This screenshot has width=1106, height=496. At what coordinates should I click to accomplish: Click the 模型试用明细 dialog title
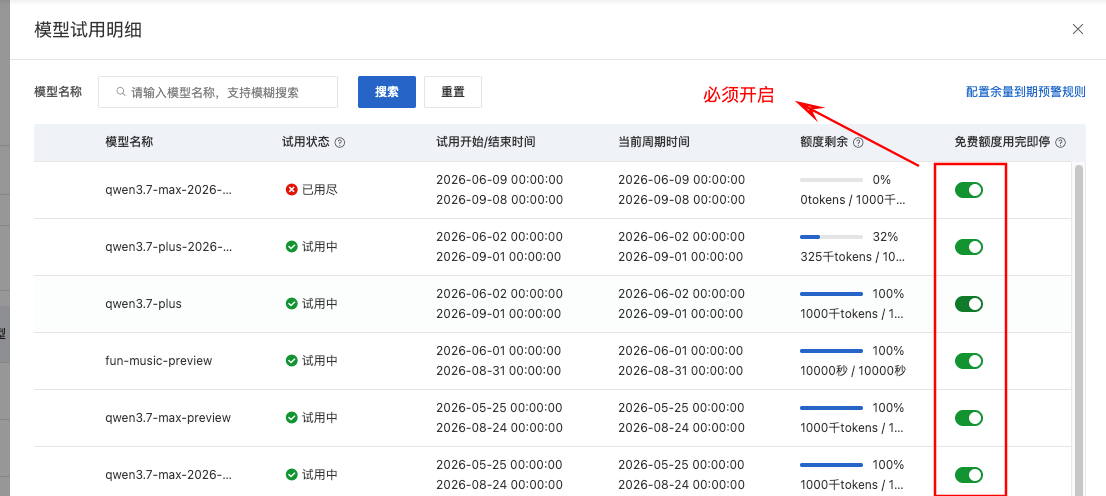tap(88, 30)
